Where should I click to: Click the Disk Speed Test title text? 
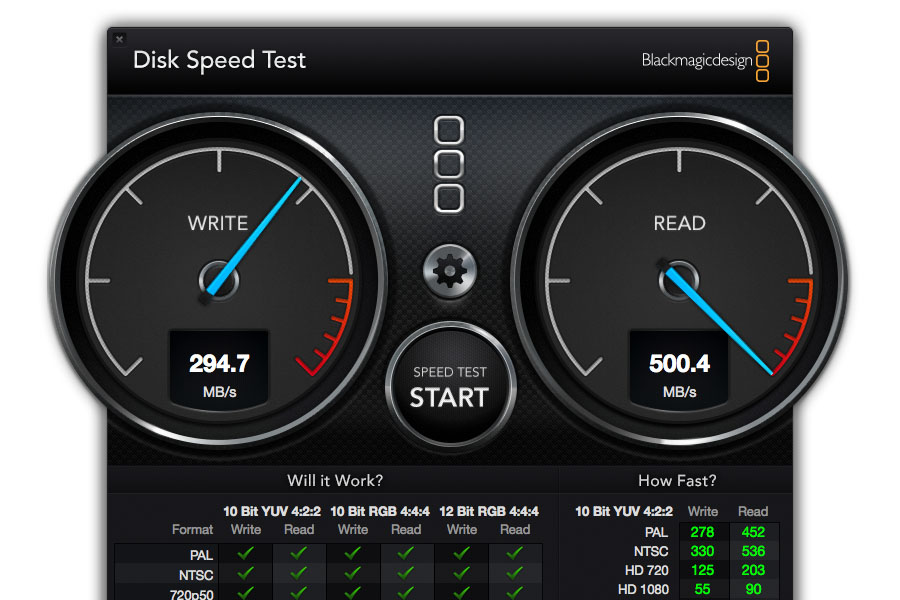click(x=219, y=60)
